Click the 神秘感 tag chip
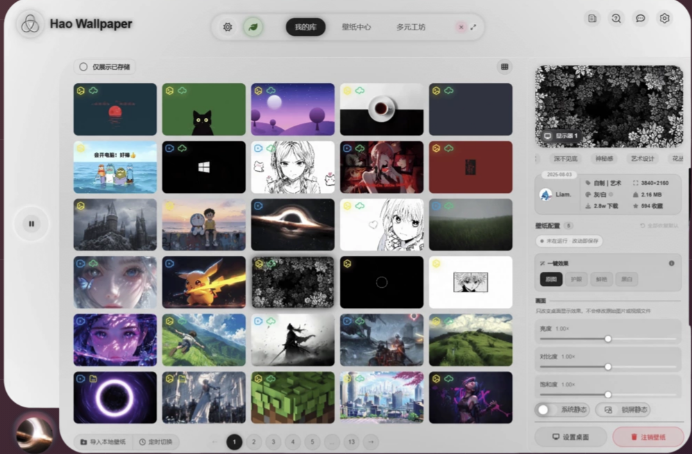This screenshot has width=692, height=454. point(604,158)
